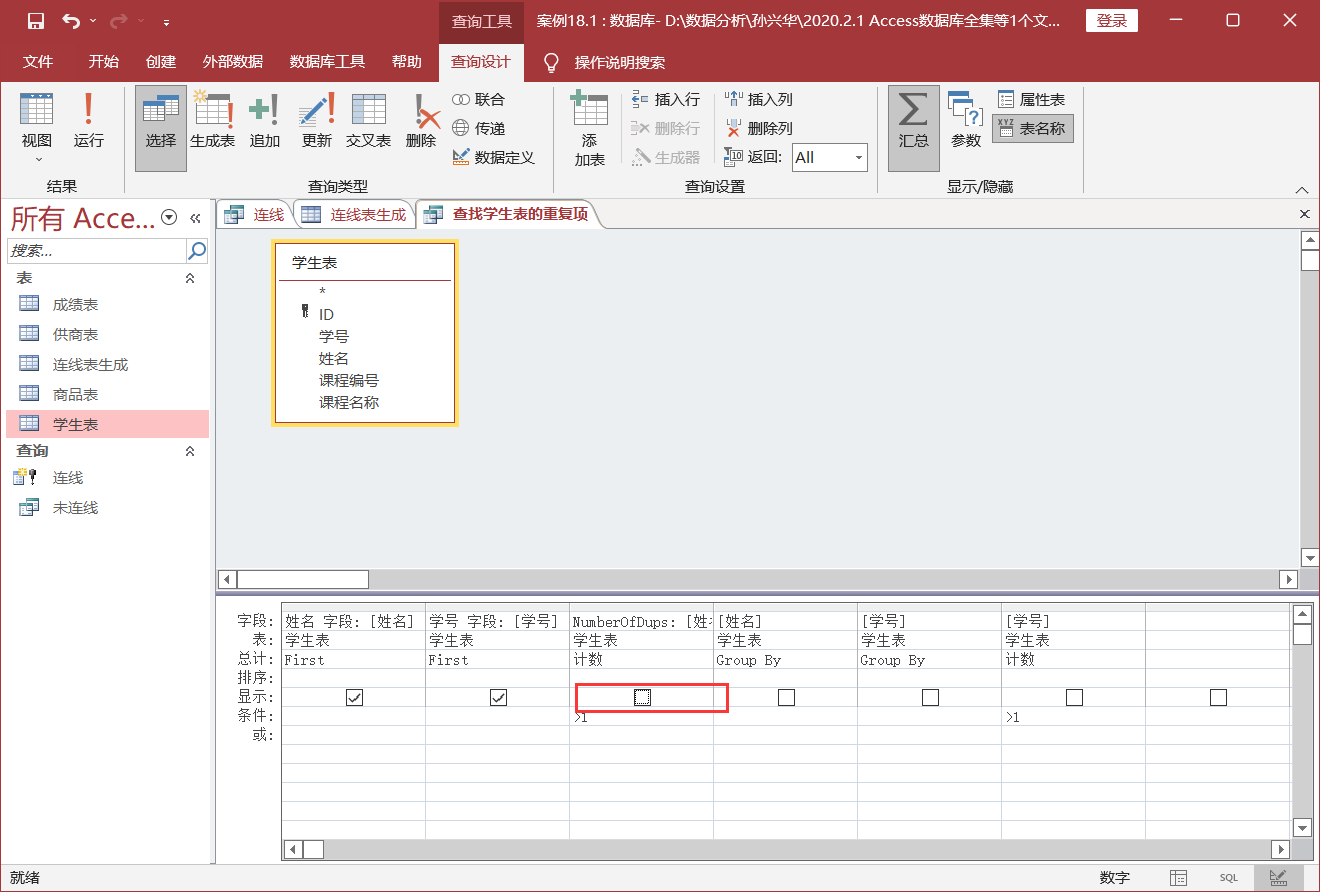1320x892 pixels.
Task: Check 显示 for NumberOfDups column
Action: [642, 697]
